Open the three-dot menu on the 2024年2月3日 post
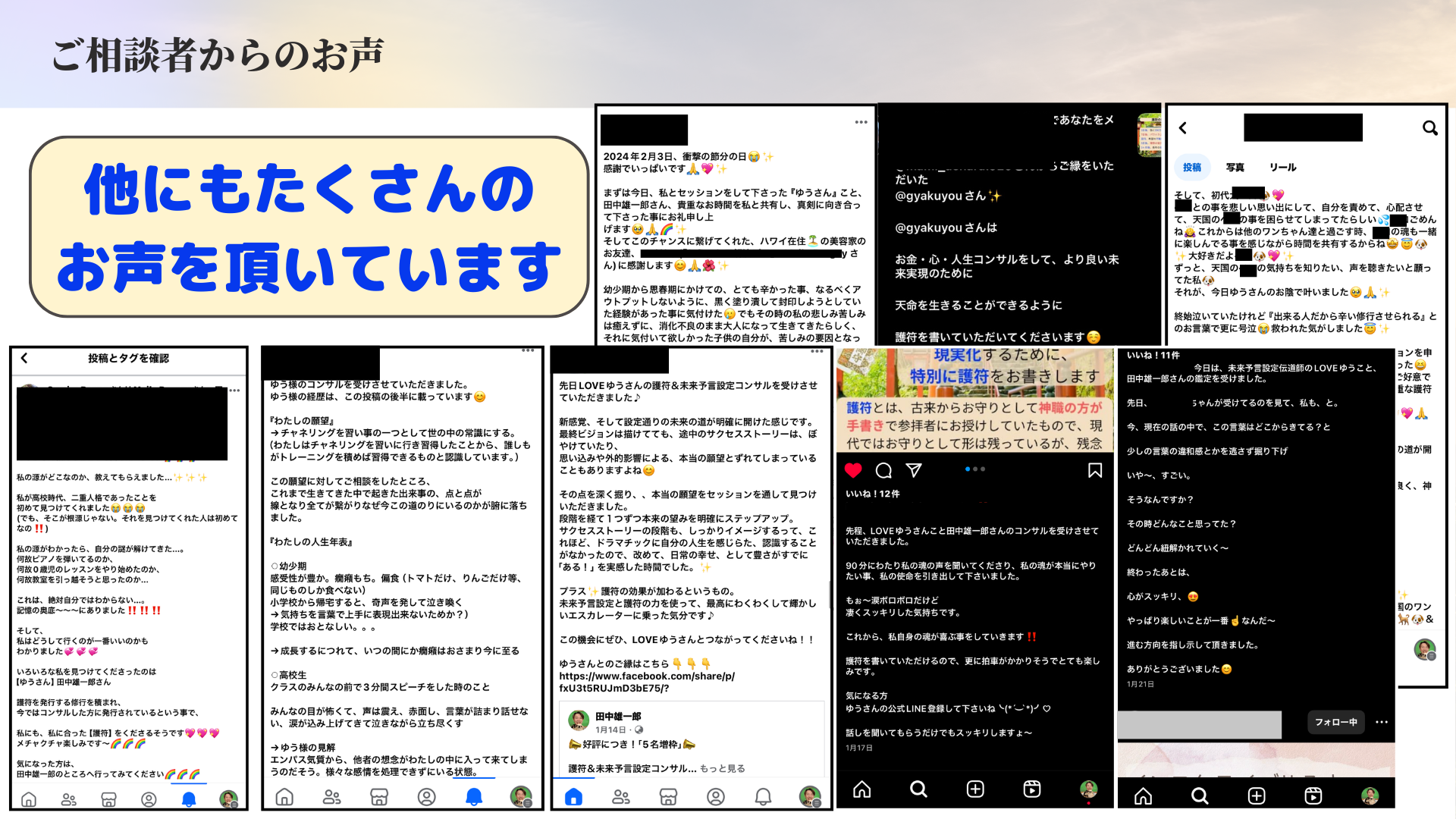Viewport: 1456px width, 819px height. tap(861, 122)
